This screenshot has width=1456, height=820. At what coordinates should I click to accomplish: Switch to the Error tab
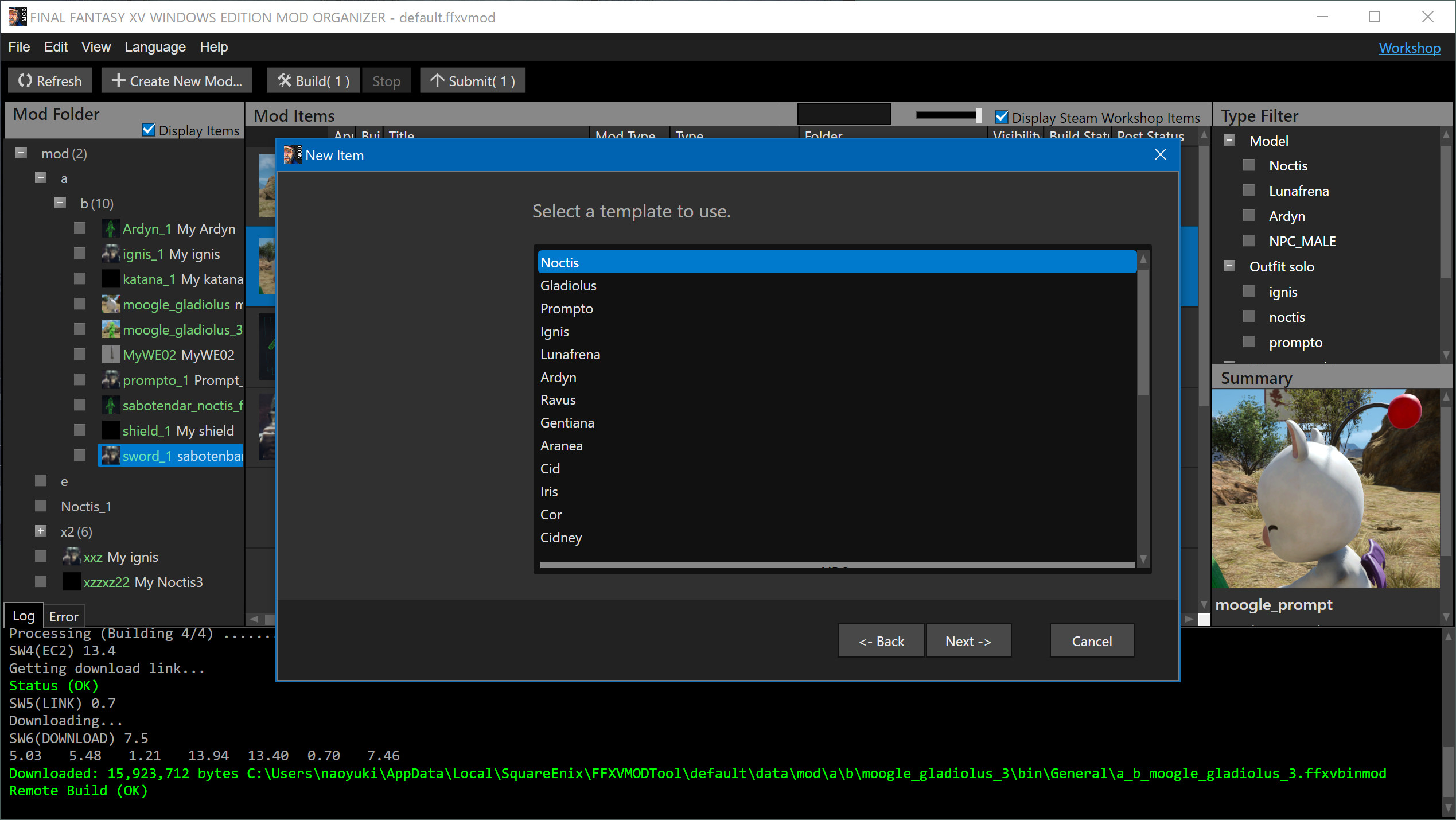coord(63,616)
